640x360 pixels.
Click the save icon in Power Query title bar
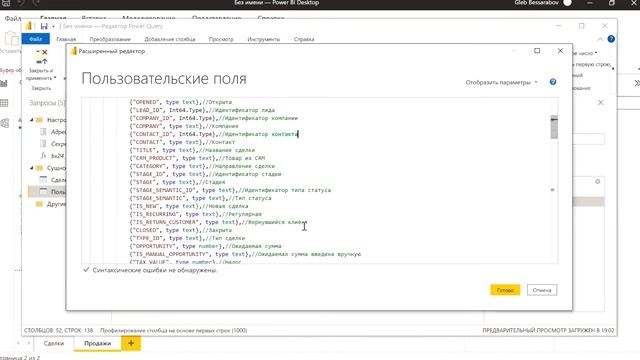click(44, 26)
